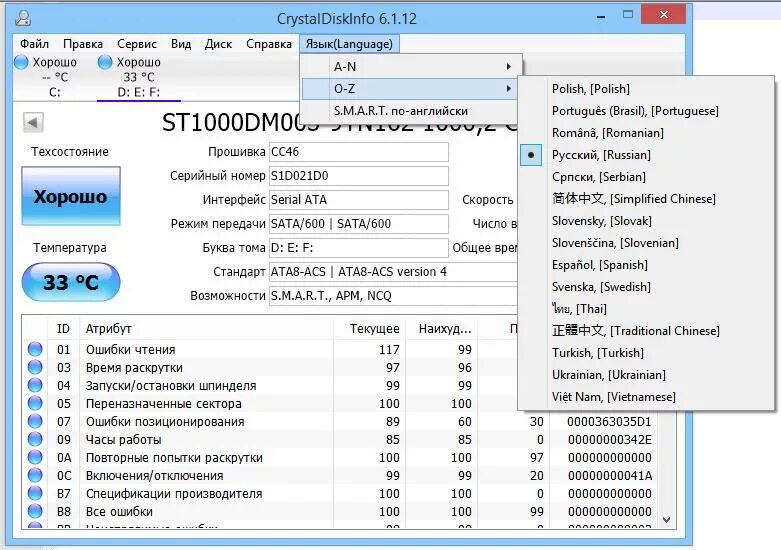Click the 33 °C temperature button
The height and width of the screenshot is (550, 781).
coord(71,282)
